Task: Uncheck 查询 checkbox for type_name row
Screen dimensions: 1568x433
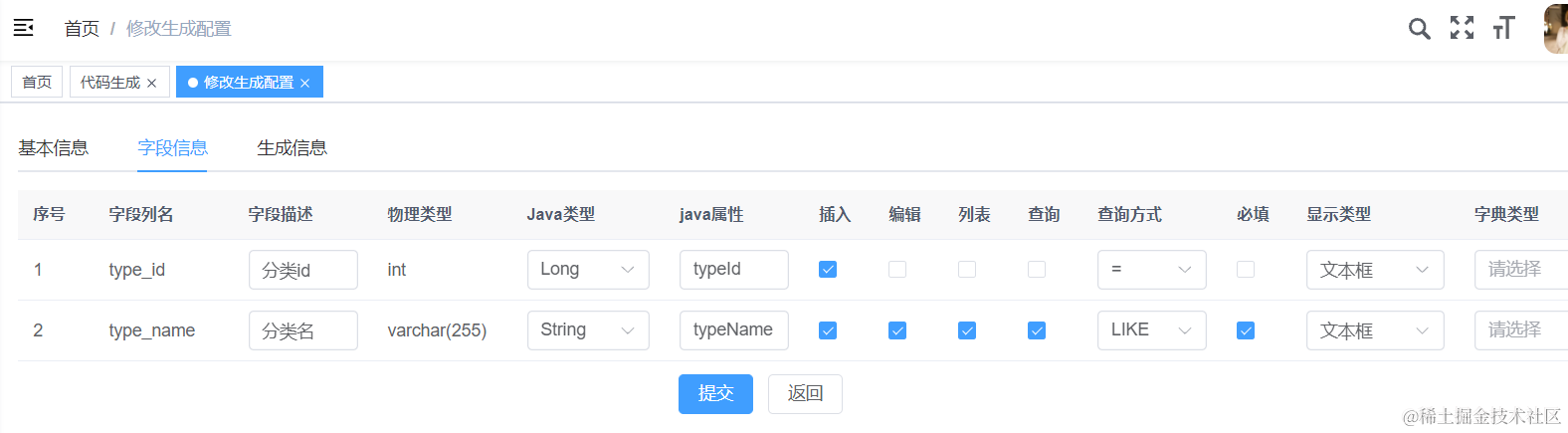Action: tap(1037, 330)
